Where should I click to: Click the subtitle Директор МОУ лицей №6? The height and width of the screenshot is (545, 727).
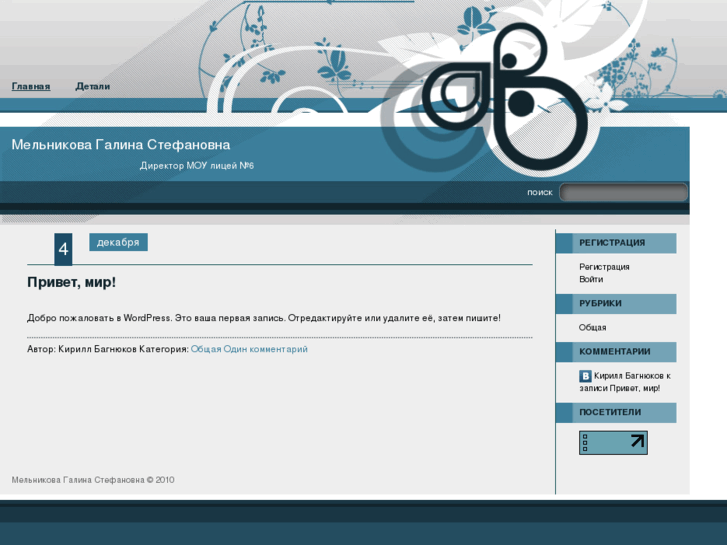[197, 166]
